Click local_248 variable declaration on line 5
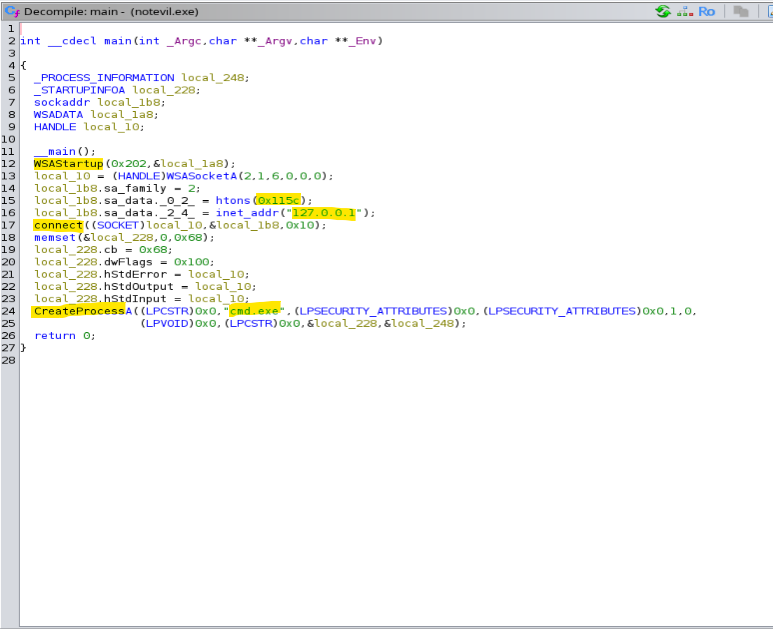Image resolution: width=773 pixels, height=629 pixels. (212, 78)
